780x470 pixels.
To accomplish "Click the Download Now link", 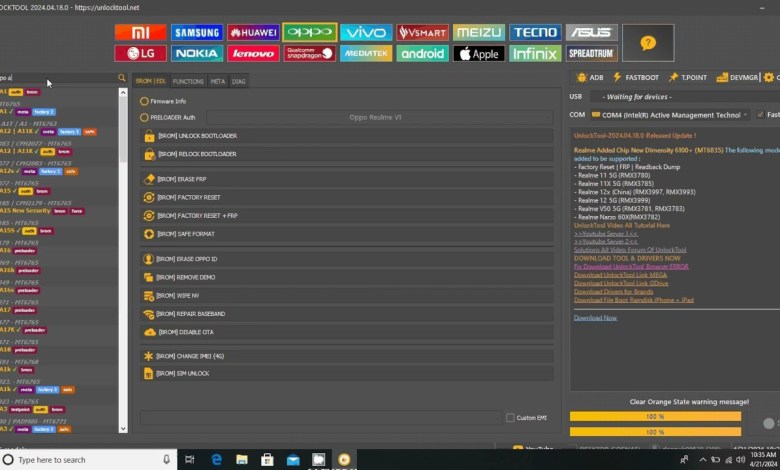I will (595, 318).
